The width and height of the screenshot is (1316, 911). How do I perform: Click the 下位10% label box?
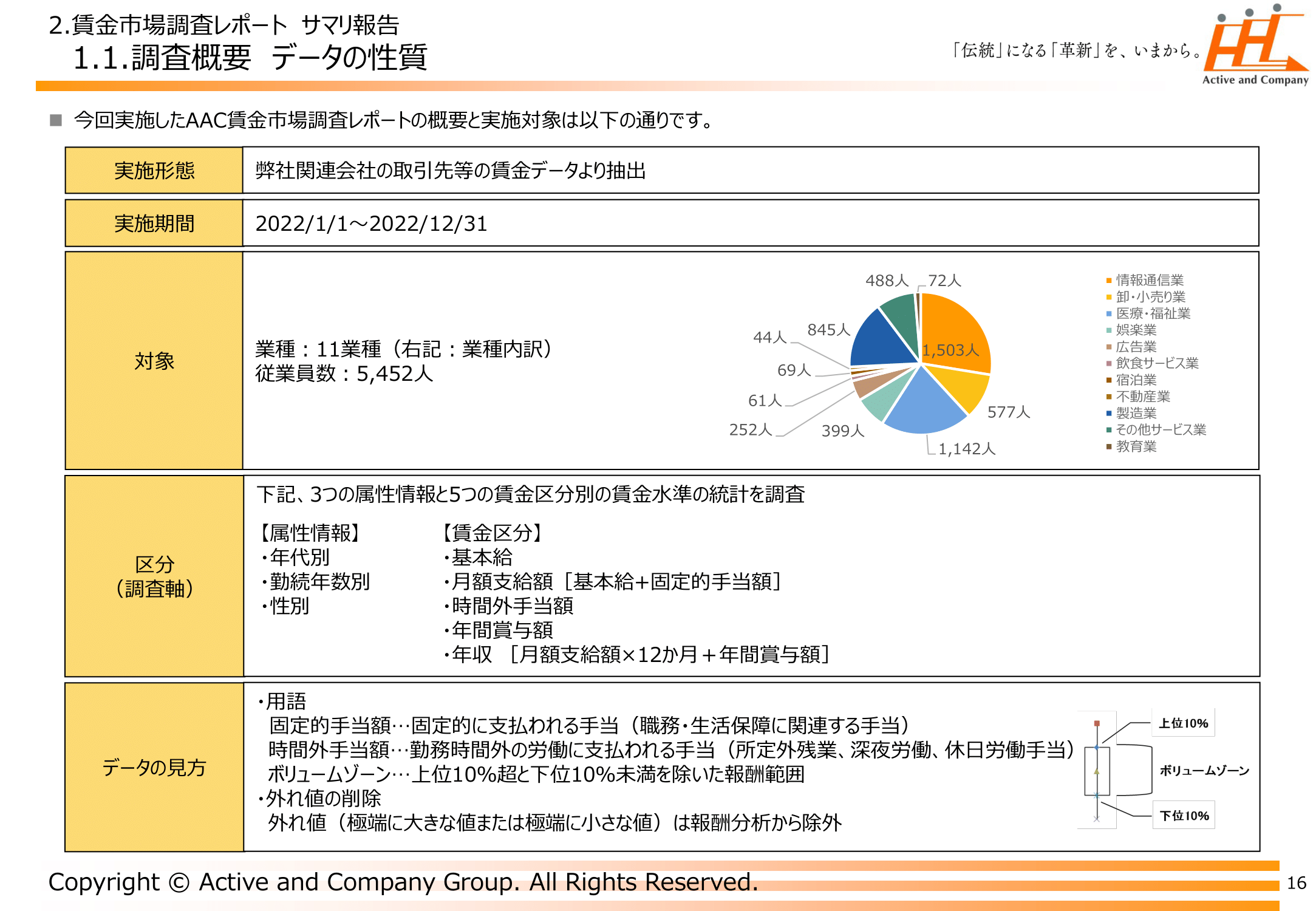1184,815
